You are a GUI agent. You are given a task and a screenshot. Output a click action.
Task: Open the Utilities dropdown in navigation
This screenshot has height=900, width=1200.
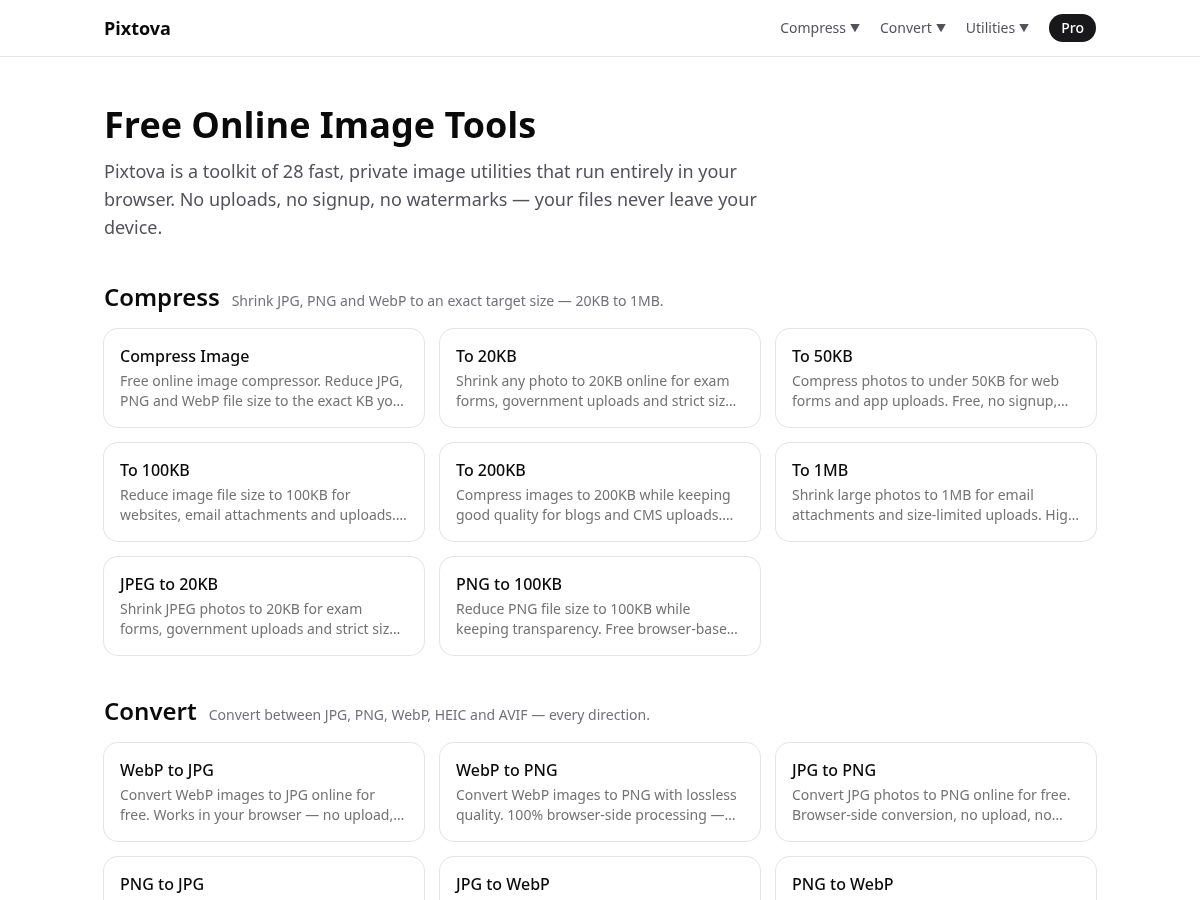point(997,28)
